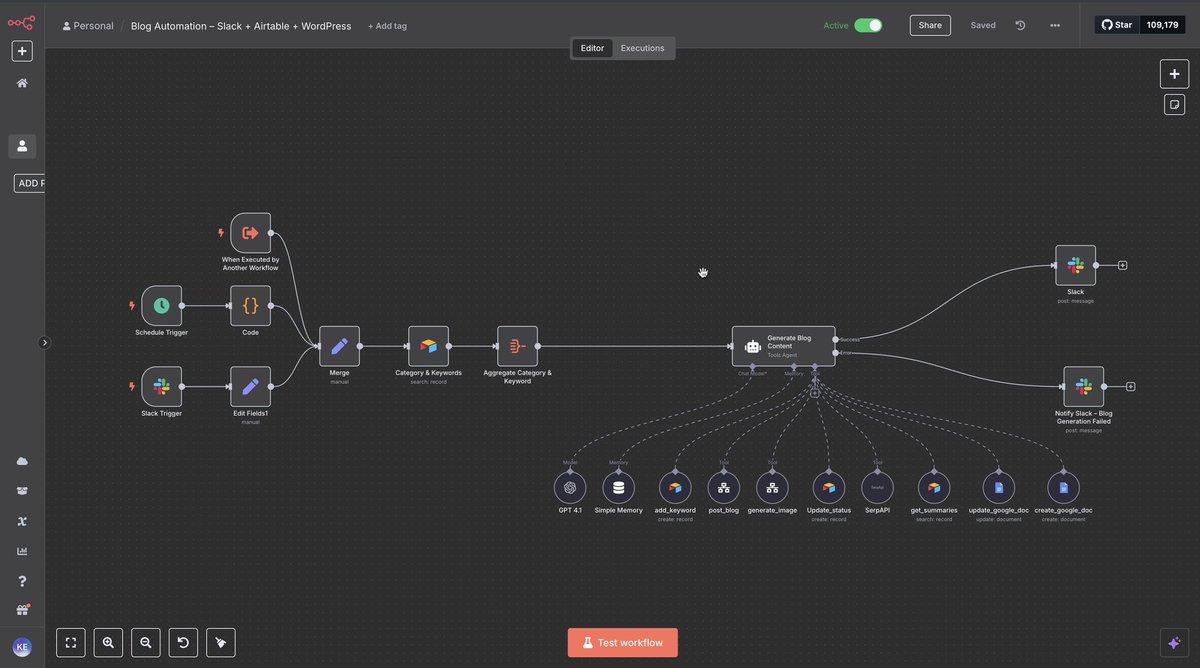
Task: Select the post_blog tool node
Action: [723, 488]
